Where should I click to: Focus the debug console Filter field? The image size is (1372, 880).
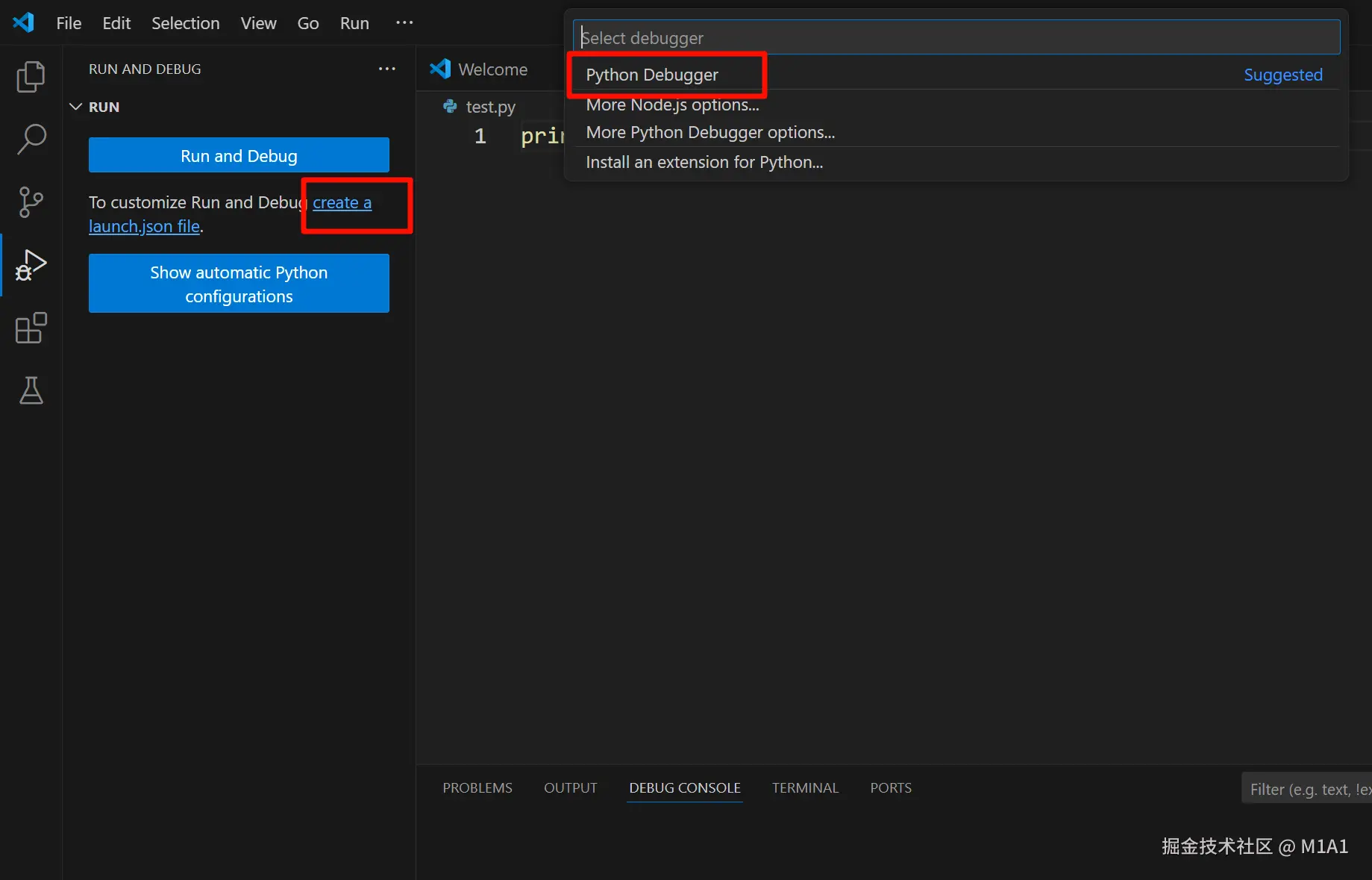click(1306, 789)
